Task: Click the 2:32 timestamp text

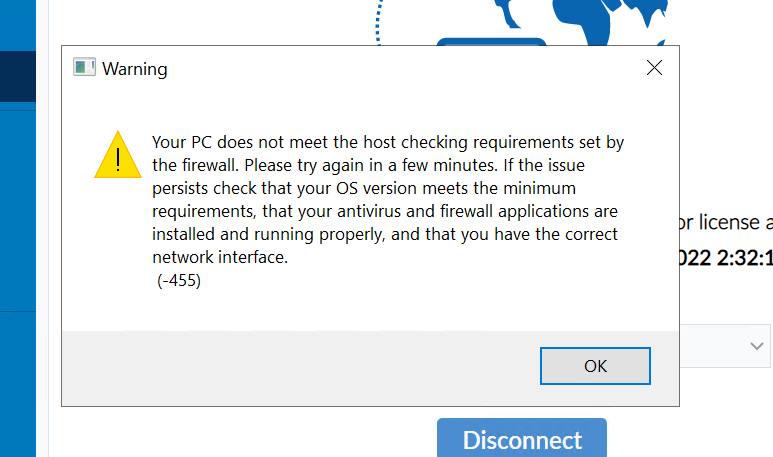Action: click(726, 257)
